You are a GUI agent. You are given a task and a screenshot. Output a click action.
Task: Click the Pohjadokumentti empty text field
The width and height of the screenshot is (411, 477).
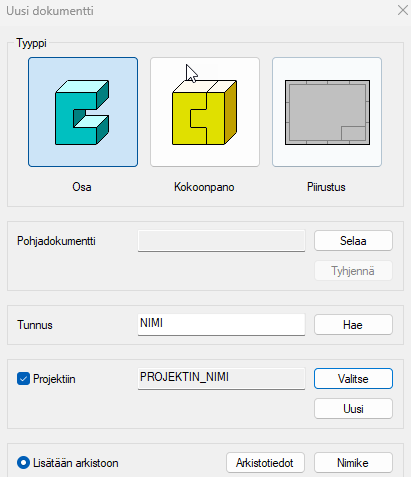221,241
